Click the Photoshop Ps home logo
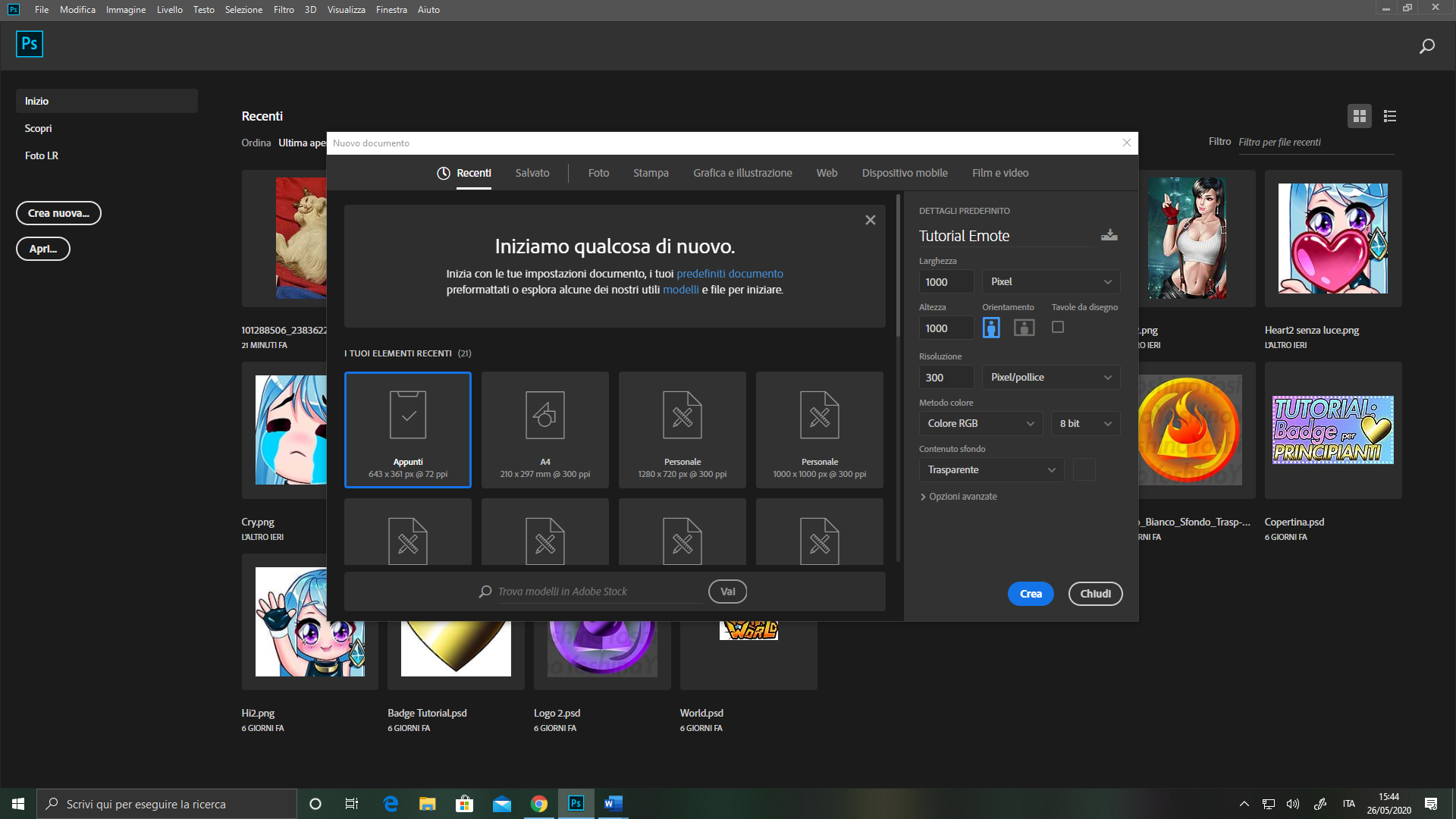This screenshot has width=1456, height=819. coord(30,44)
